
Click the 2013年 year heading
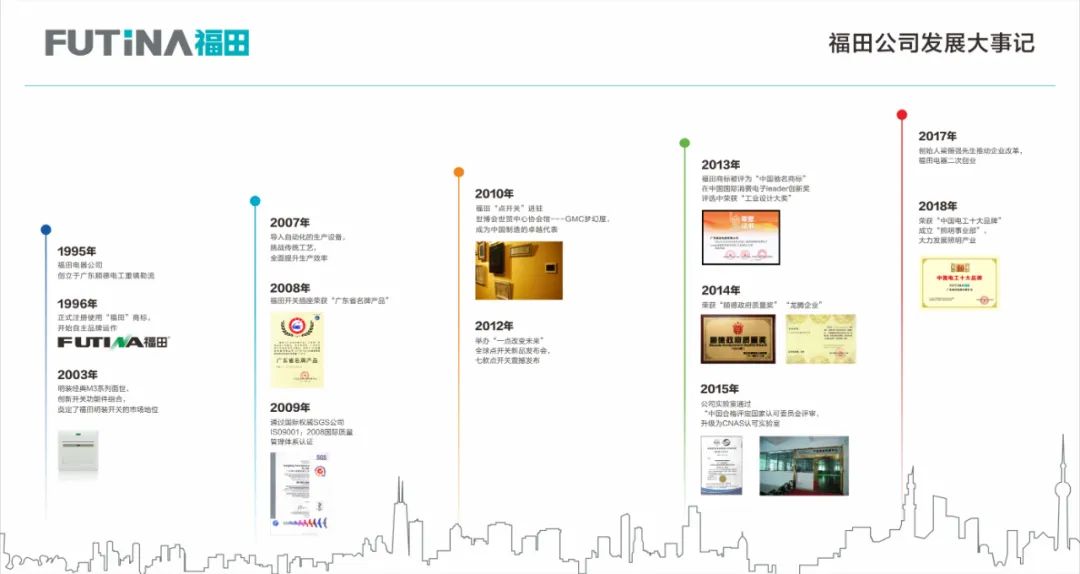tap(720, 165)
